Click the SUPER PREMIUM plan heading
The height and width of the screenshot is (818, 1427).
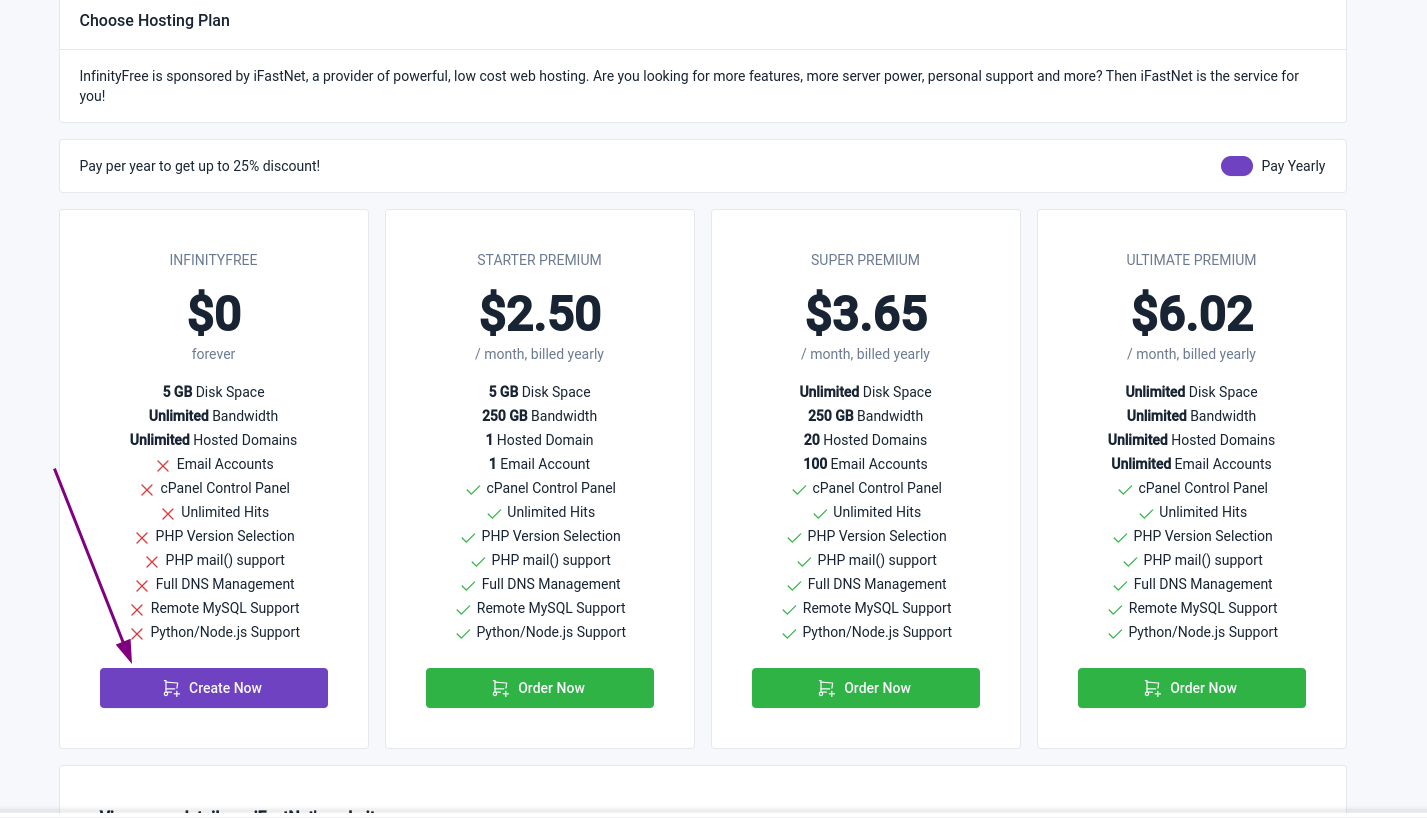[866, 260]
